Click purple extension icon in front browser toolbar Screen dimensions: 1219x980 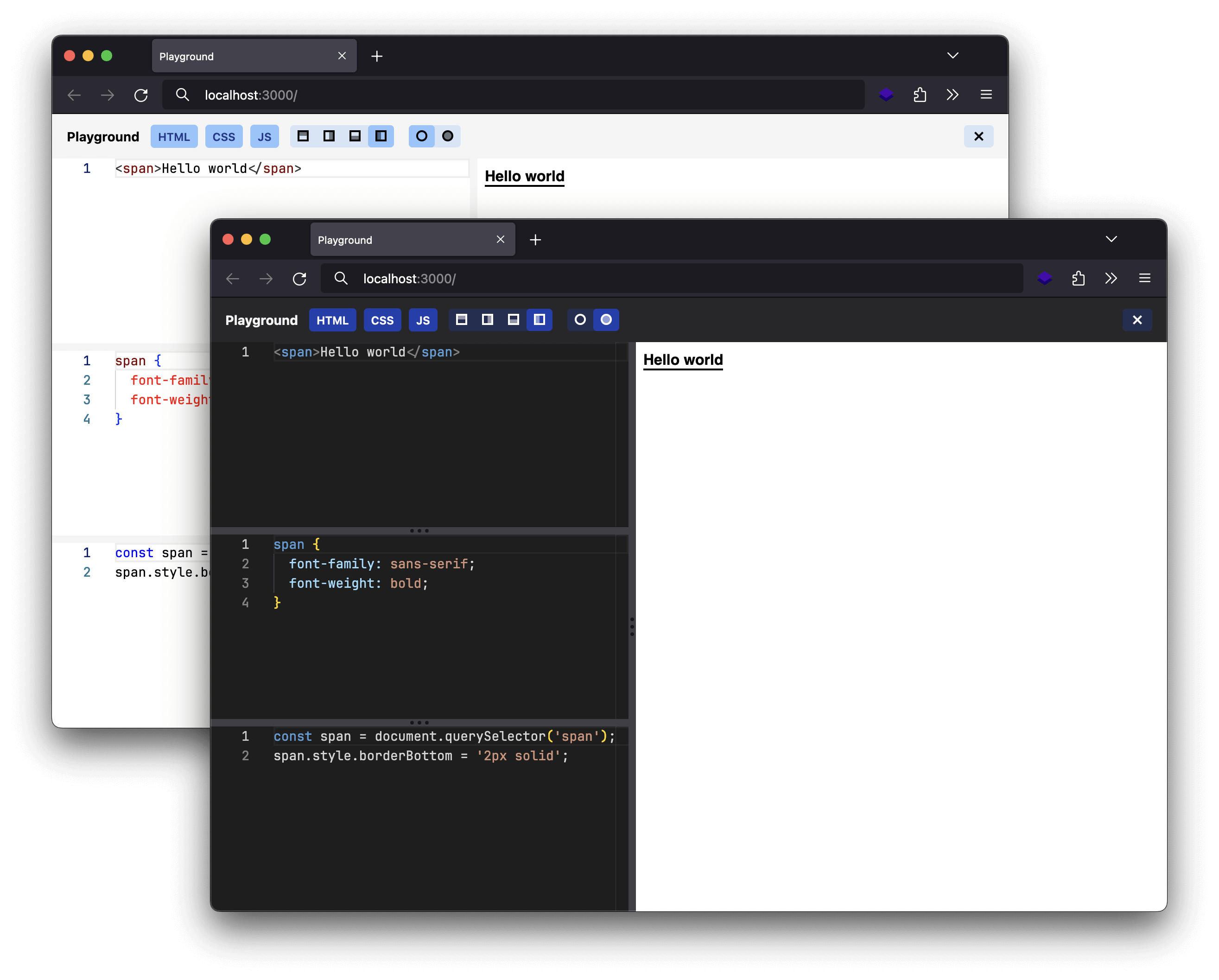click(x=1044, y=278)
